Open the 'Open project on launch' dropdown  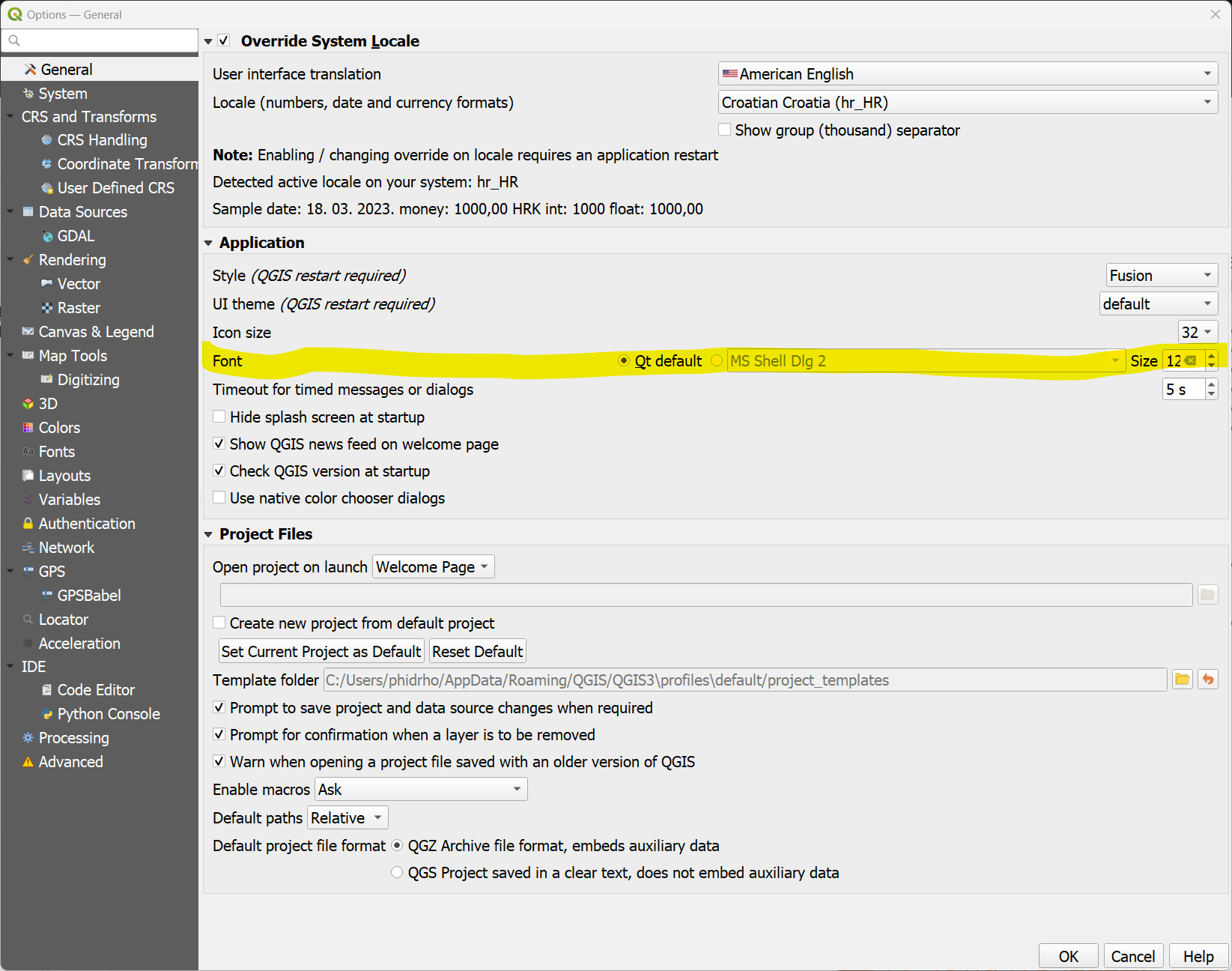(432, 566)
